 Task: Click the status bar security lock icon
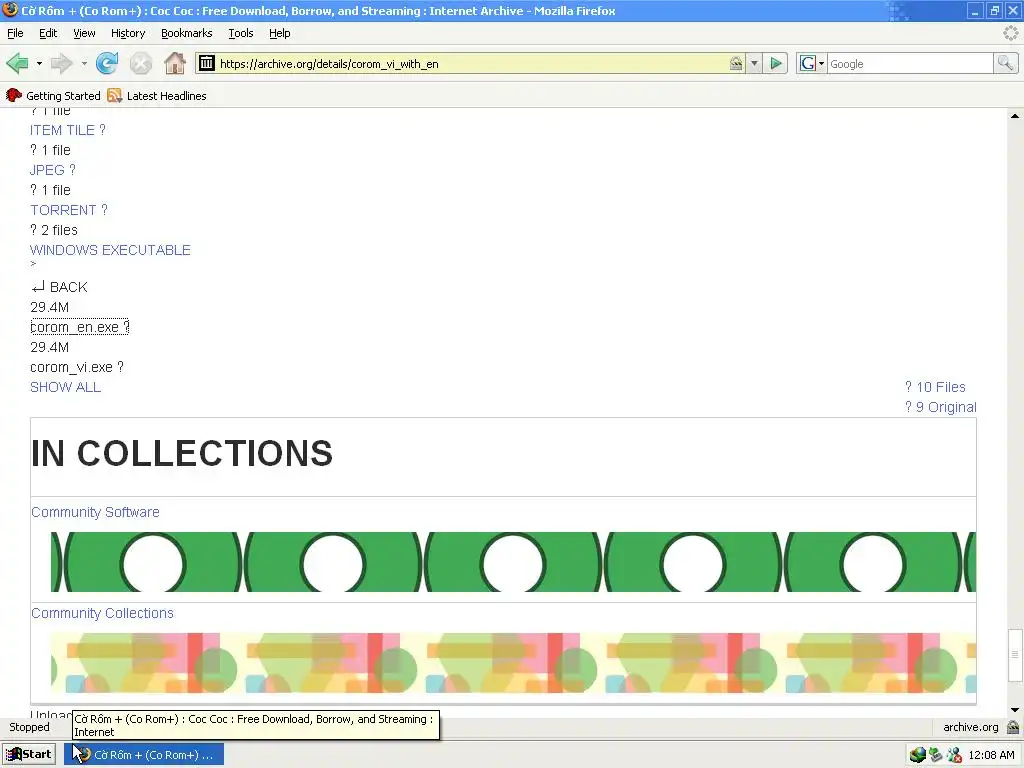1013,727
